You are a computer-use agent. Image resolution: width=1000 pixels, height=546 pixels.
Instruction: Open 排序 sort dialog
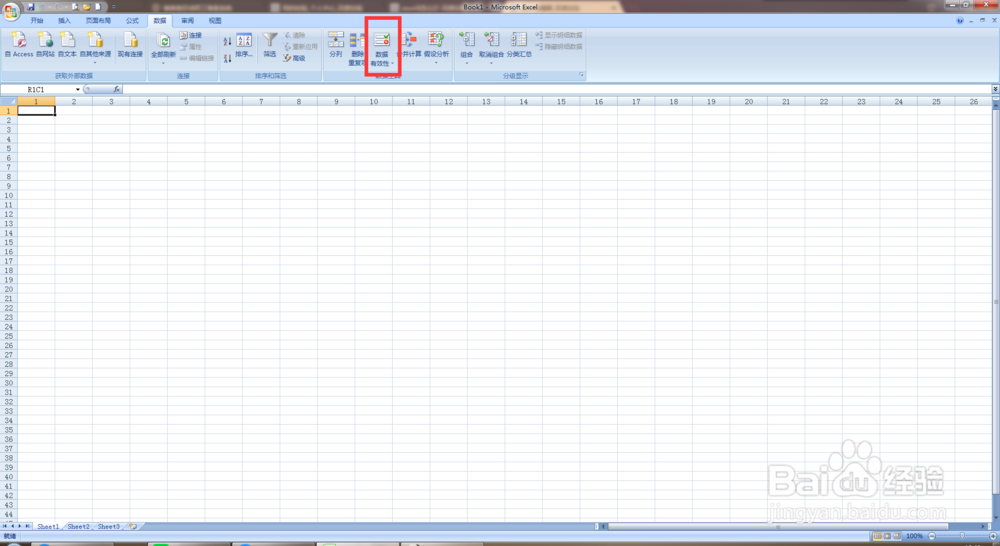coord(244,45)
